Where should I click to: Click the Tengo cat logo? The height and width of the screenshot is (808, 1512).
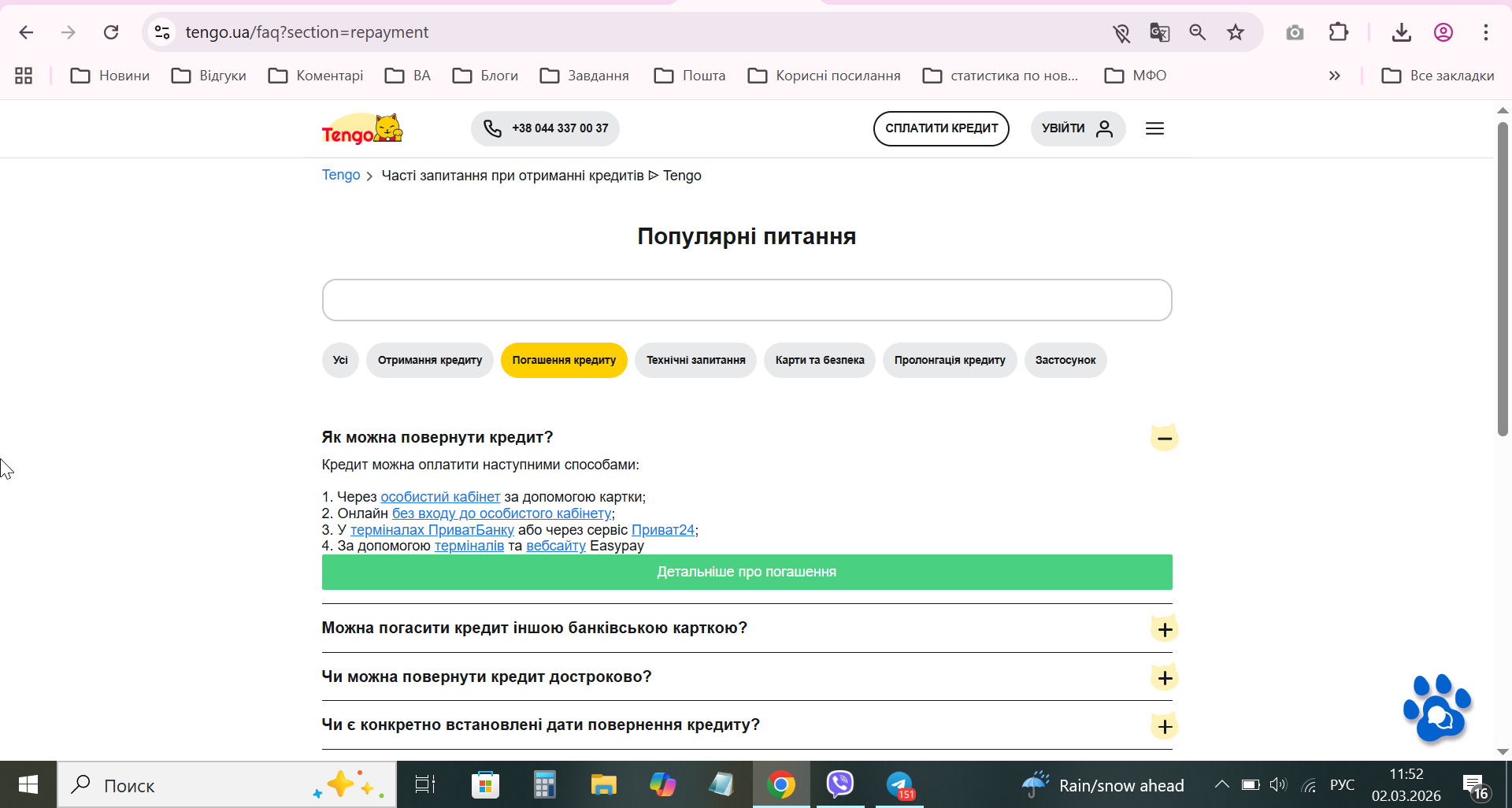(x=362, y=128)
